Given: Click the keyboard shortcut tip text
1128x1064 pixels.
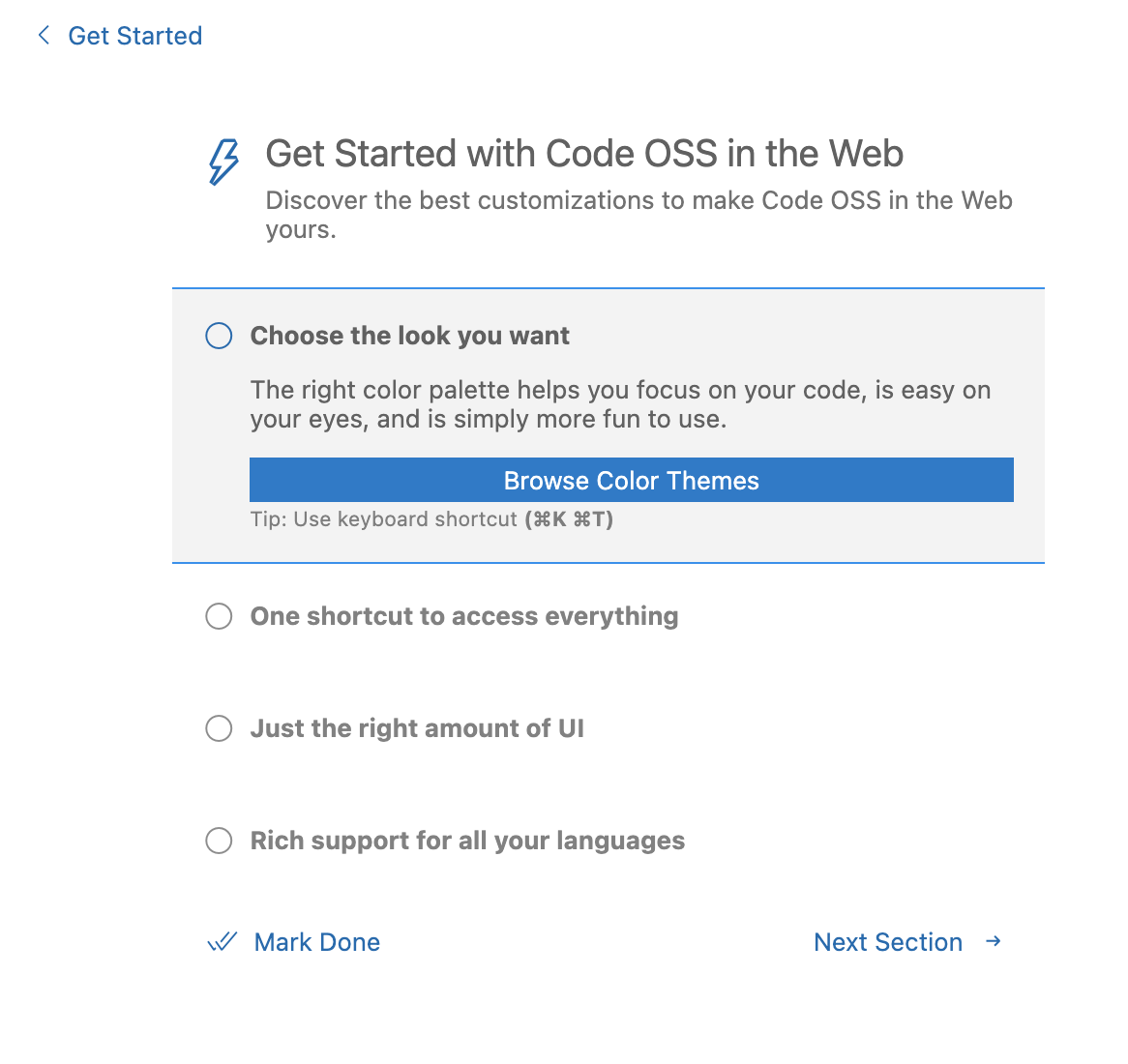Looking at the screenshot, I should tap(431, 519).
